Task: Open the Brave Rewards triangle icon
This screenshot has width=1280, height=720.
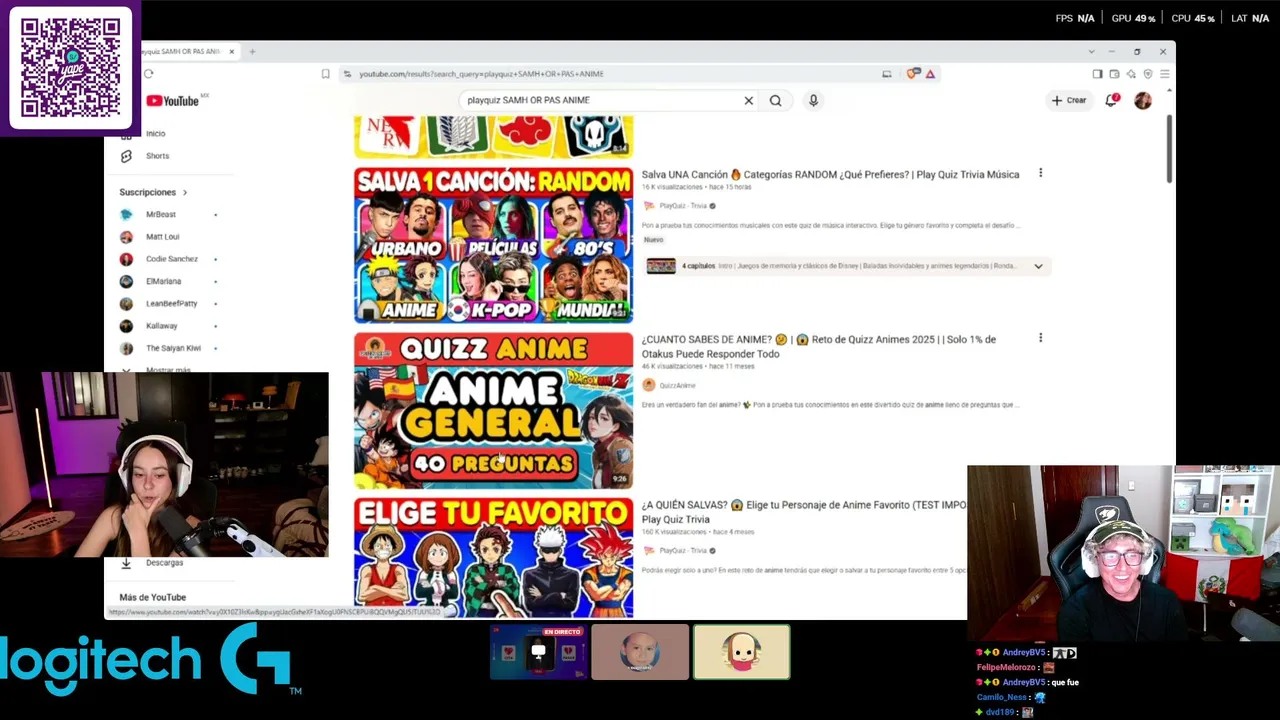Action: 930,74
